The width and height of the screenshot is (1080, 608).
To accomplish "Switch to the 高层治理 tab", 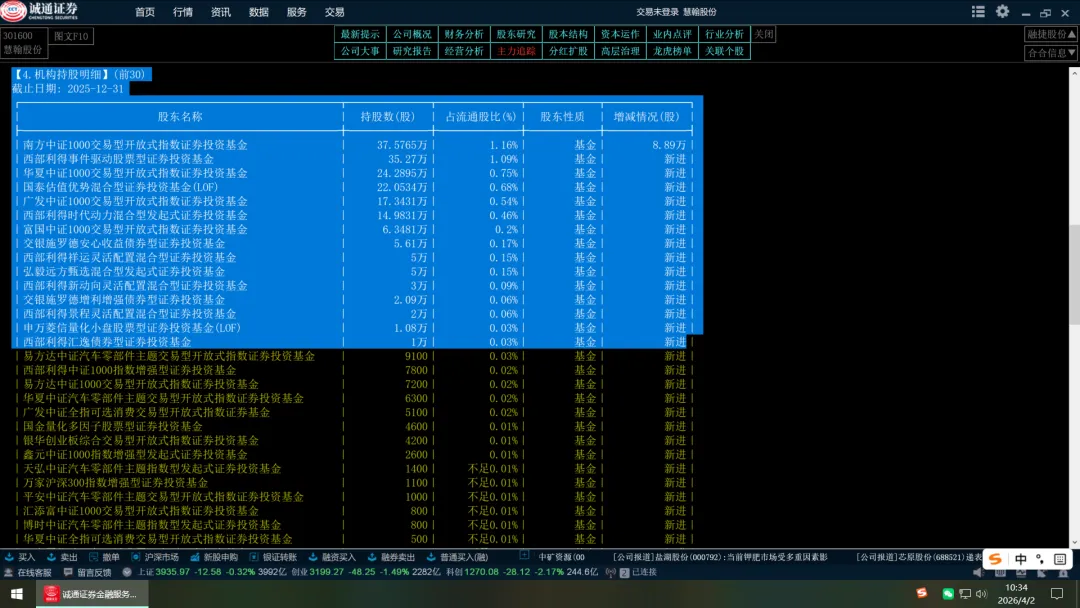I will [620, 51].
